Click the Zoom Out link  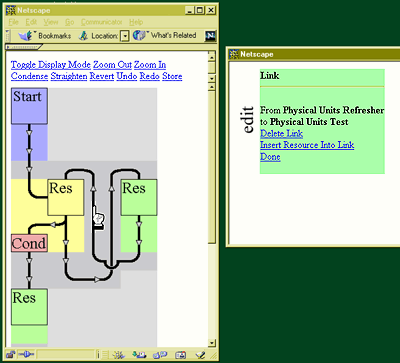click(112, 65)
